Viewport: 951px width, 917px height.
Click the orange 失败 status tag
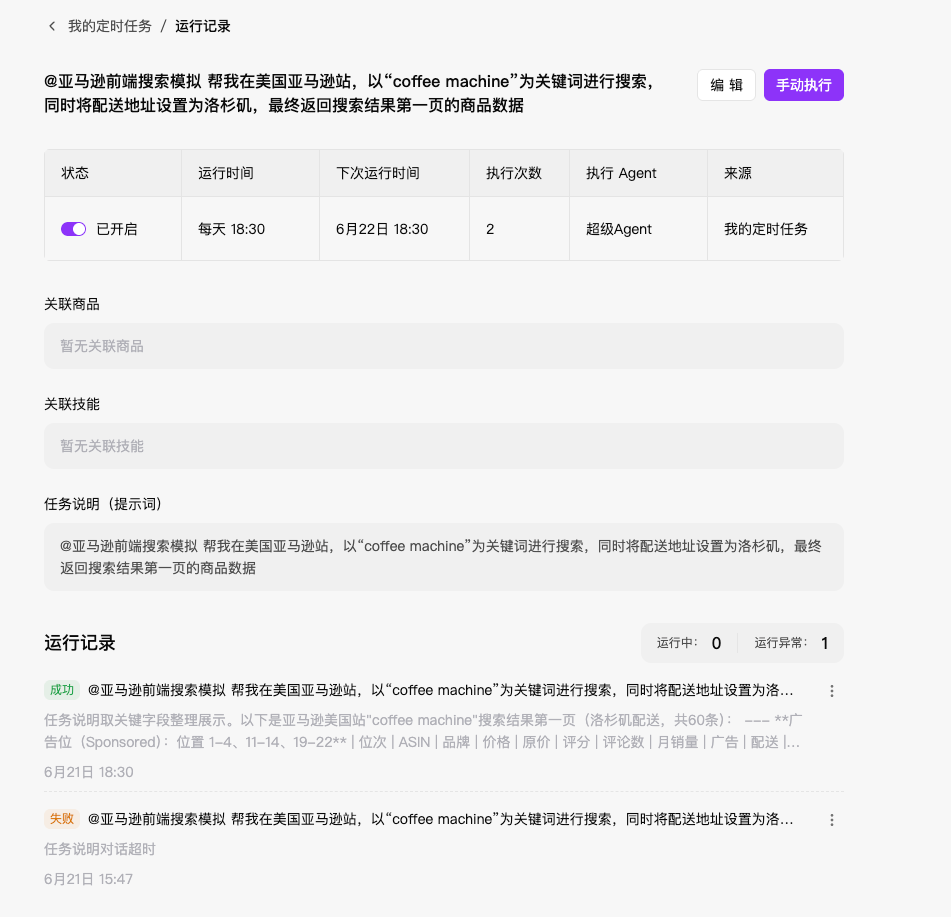coord(62,819)
